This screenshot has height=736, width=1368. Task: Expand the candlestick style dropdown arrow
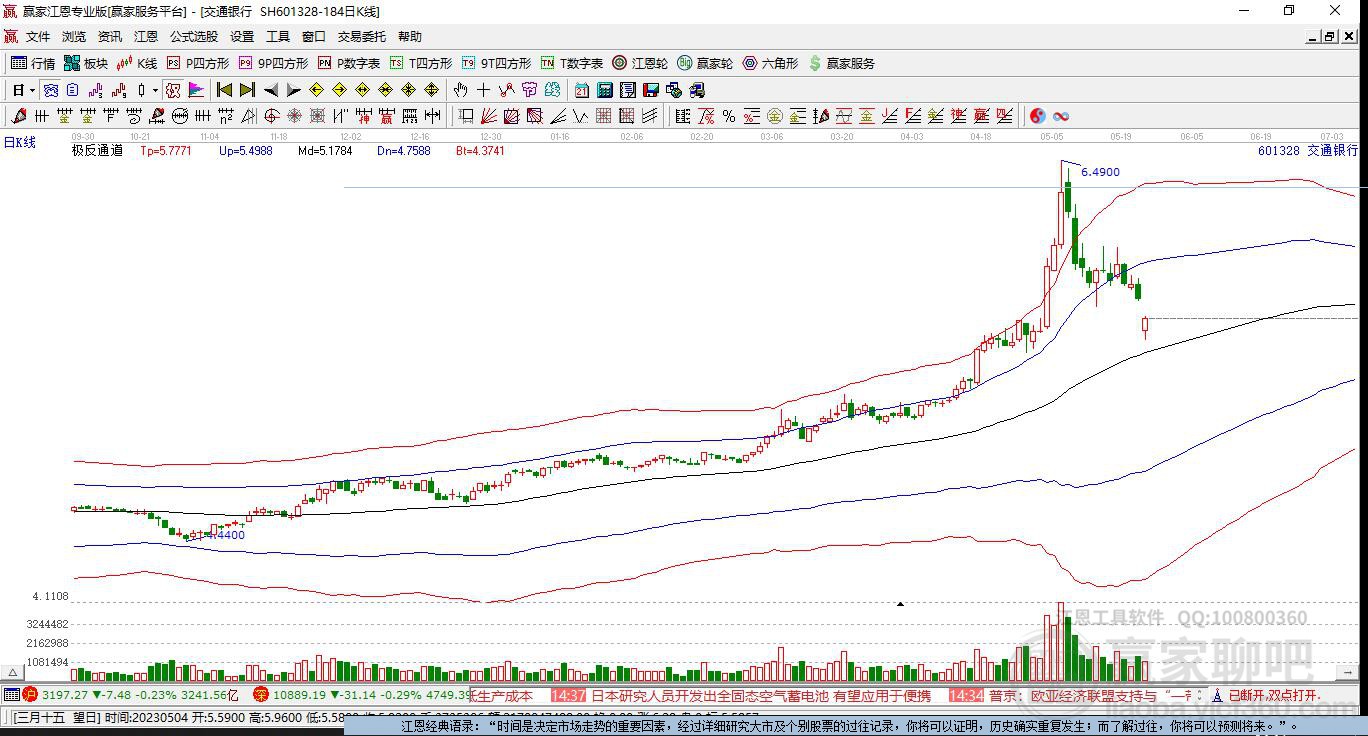(155, 90)
